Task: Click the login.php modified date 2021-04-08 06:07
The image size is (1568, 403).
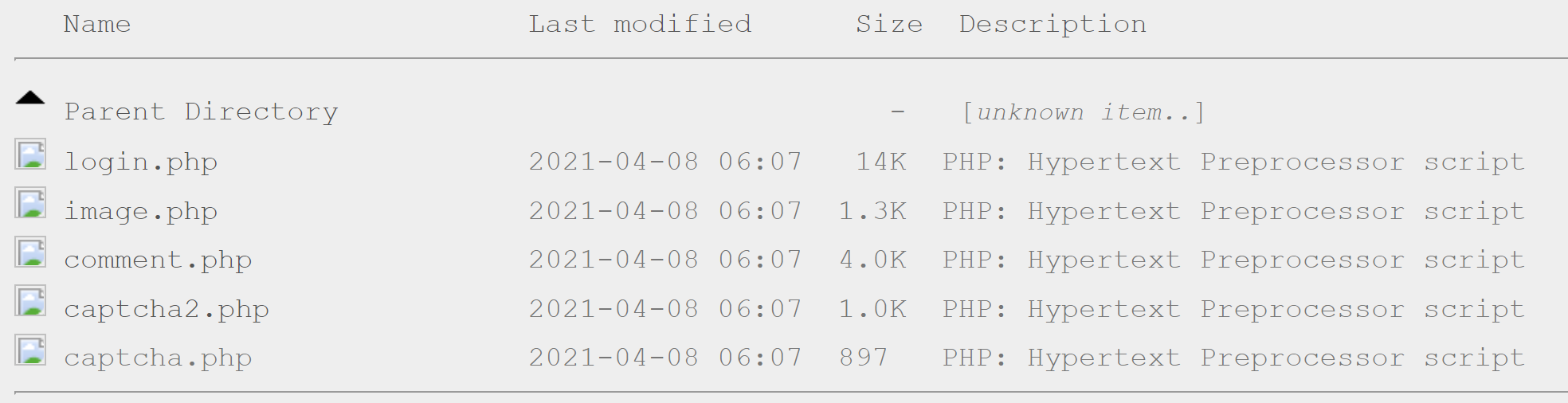Action: [665, 162]
